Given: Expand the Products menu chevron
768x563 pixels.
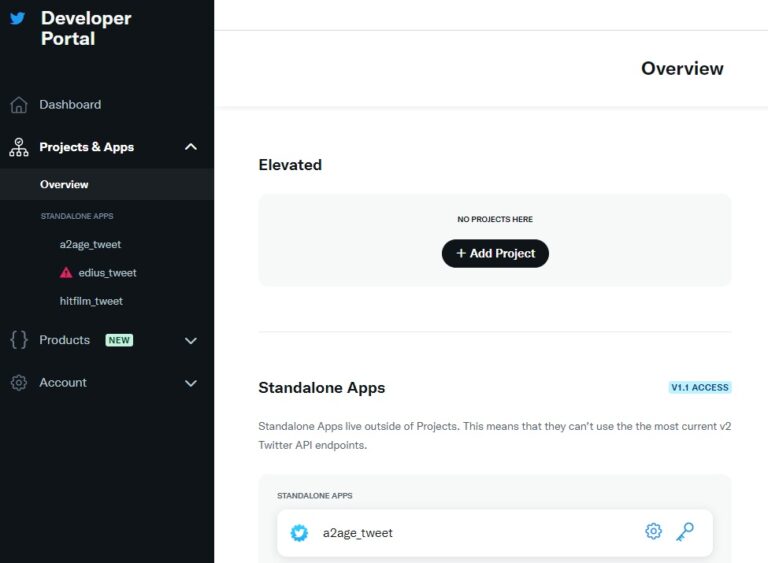Looking at the screenshot, I should click(191, 340).
